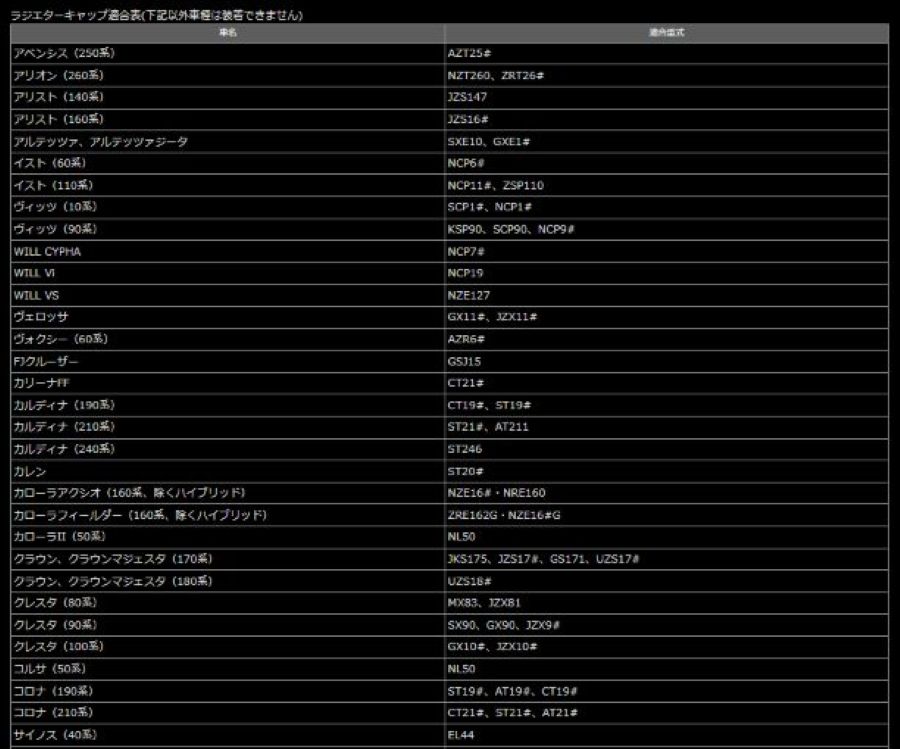900x749 pixels.
Task: Select the アルテッツァ、アルテッツァジータ row
Action: (x=100, y=141)
